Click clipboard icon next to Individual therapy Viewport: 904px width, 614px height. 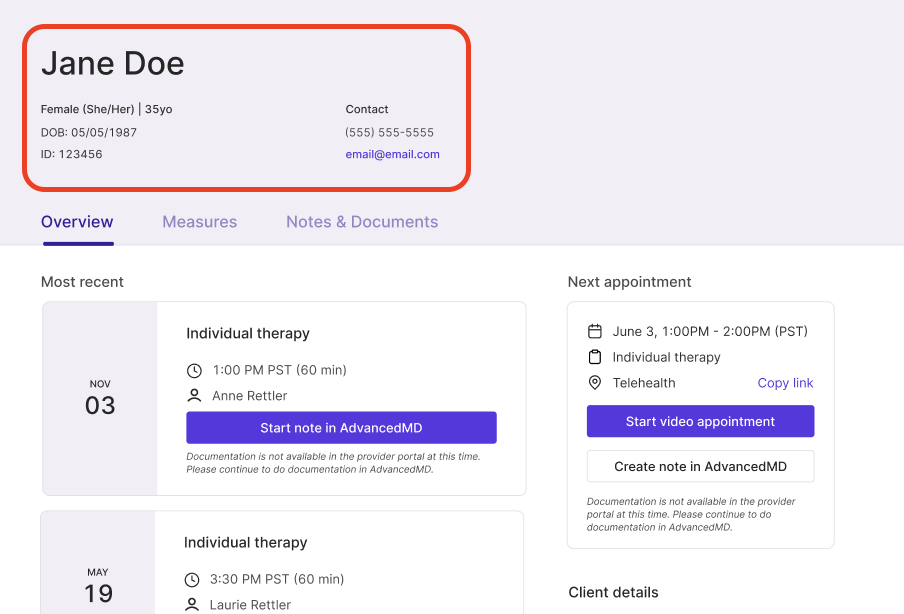594,357
